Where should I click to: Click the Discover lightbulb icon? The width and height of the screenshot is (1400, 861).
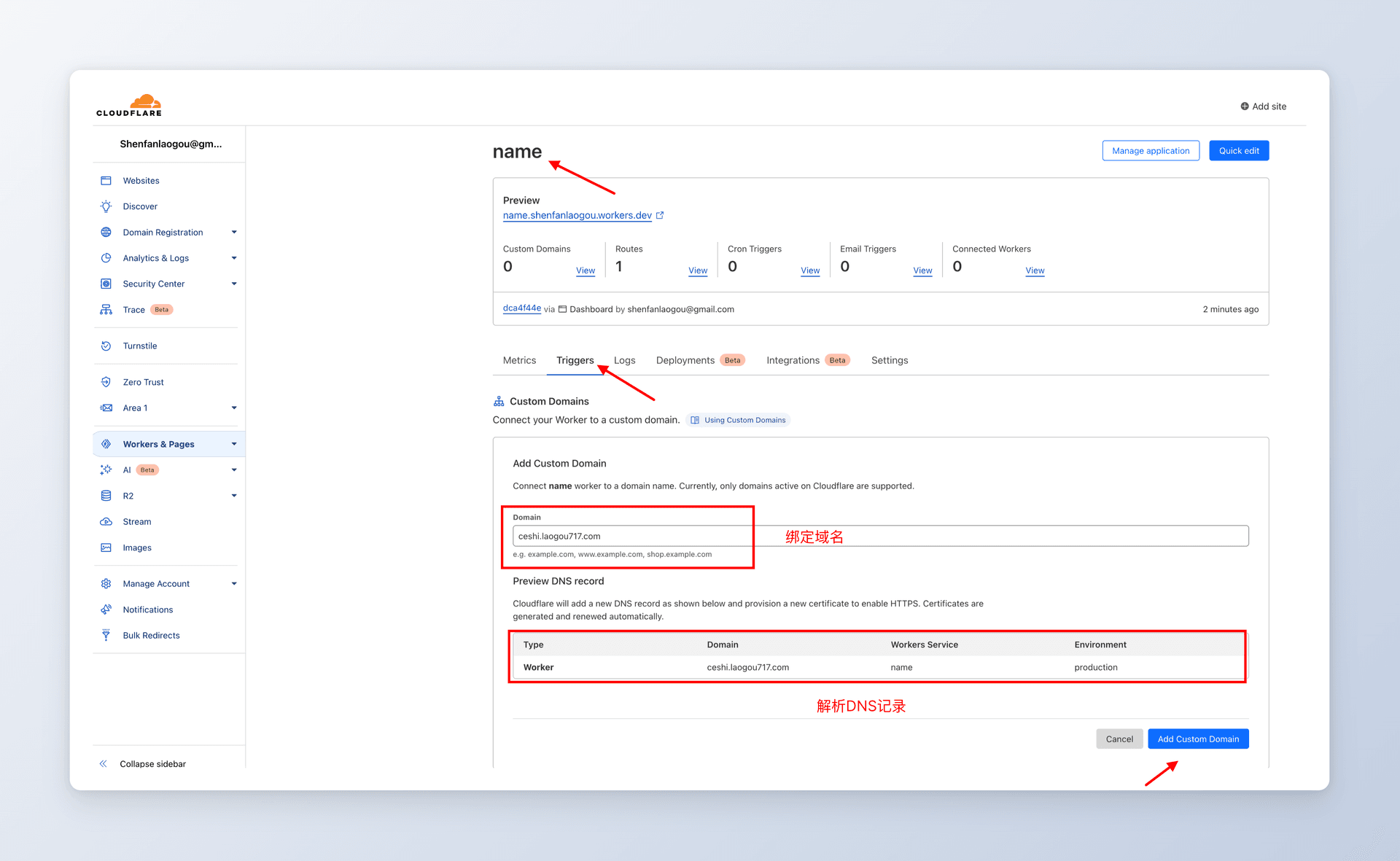coord(106,206)
